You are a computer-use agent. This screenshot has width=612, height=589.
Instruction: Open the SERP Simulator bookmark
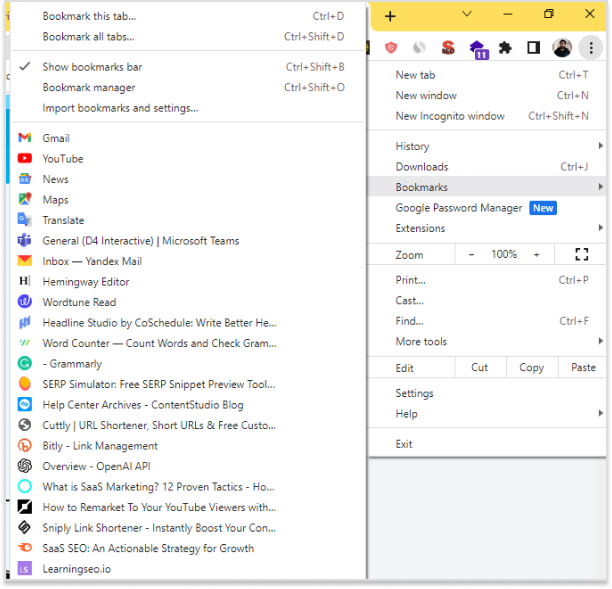pos(187,384)
